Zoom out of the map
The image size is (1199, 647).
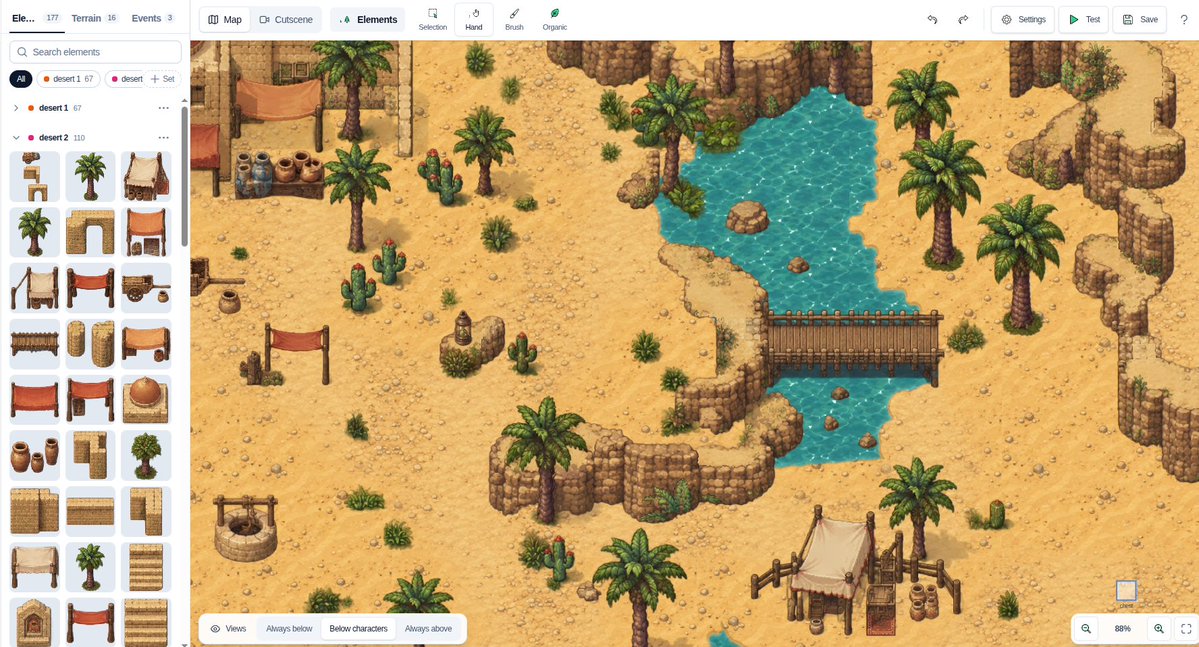tap(1086, 629)
